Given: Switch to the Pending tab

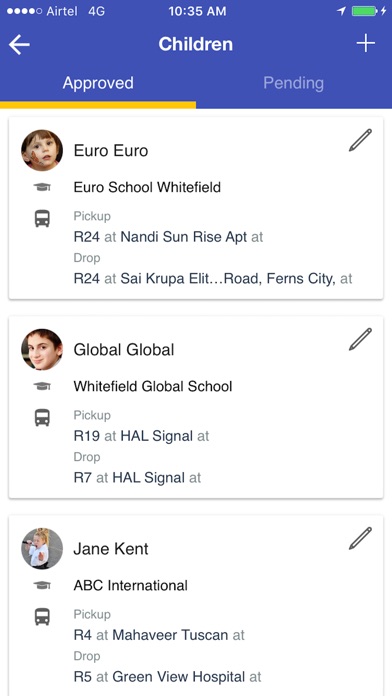Looking at the screenshot, I should (293, 83).
